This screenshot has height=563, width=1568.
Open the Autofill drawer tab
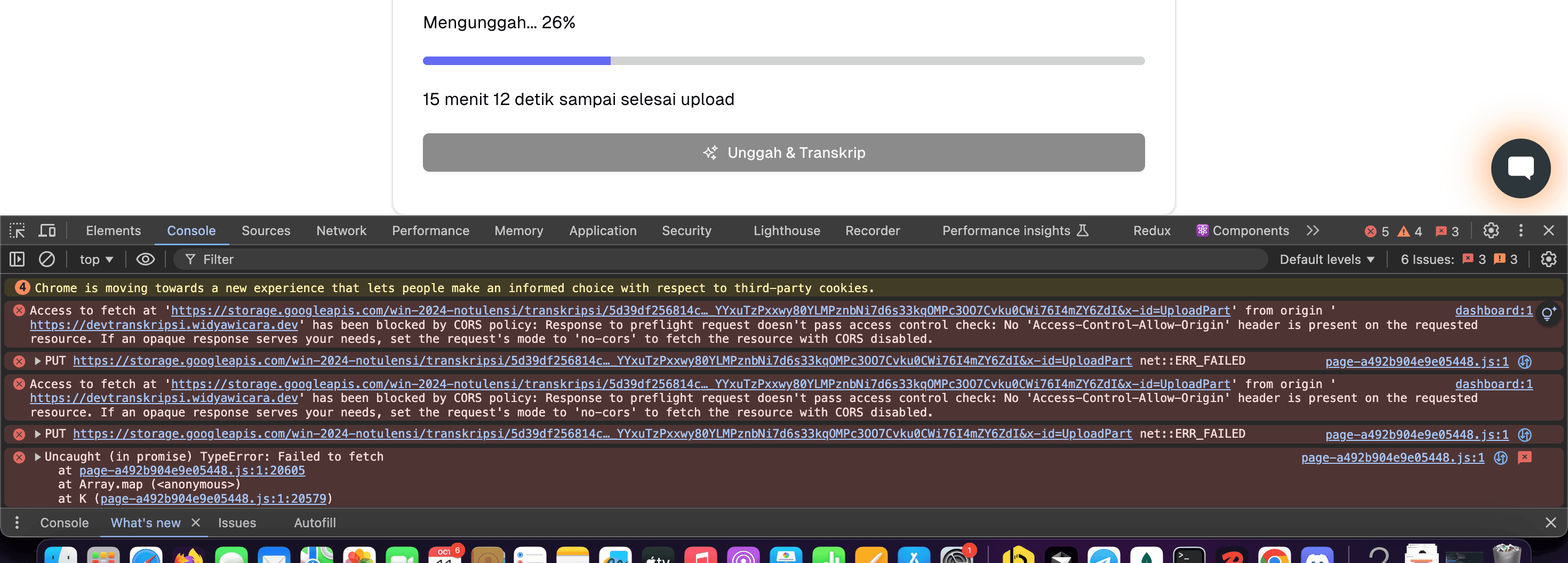(315, 523)
